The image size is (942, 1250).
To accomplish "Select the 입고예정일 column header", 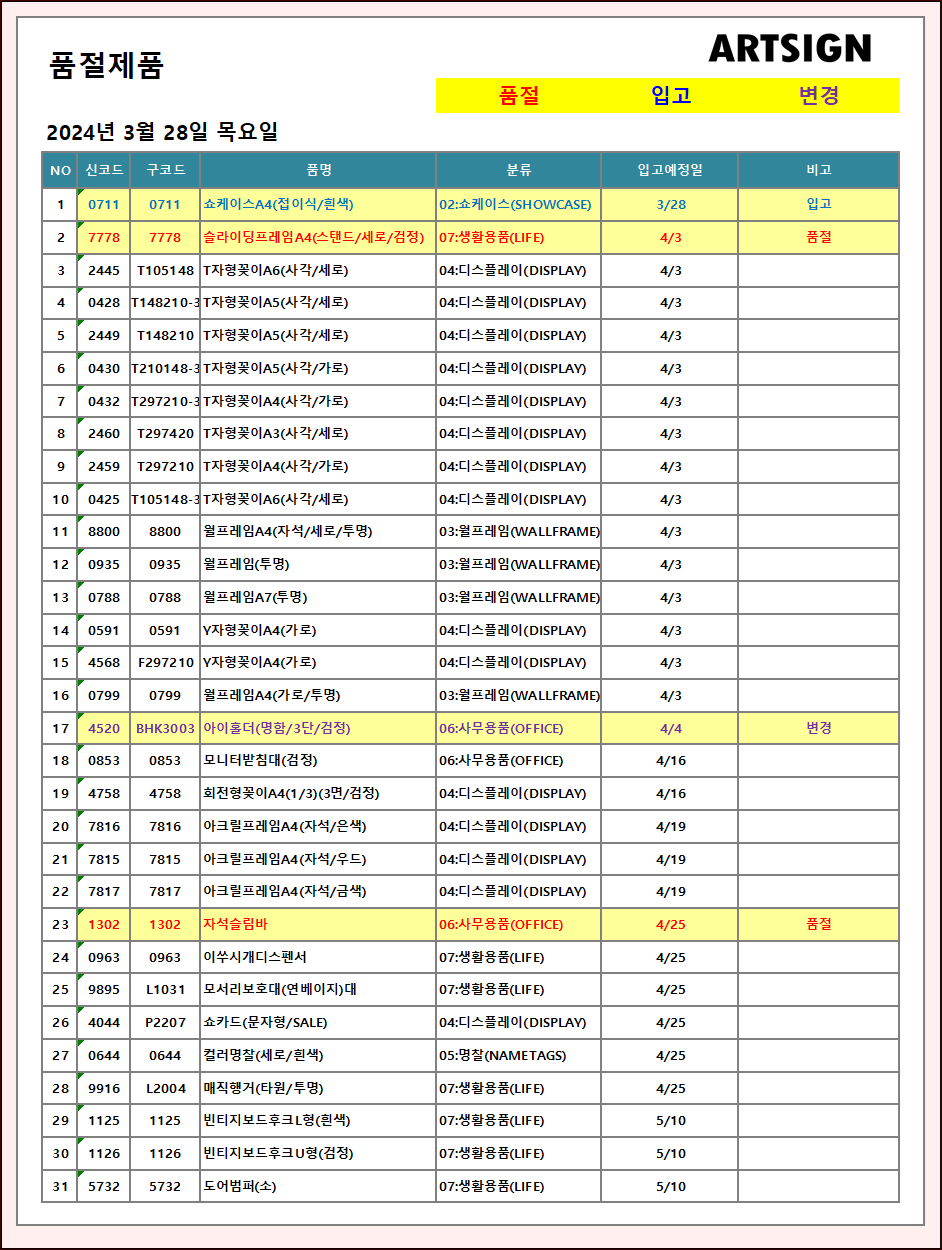I will tap(670, 170).
